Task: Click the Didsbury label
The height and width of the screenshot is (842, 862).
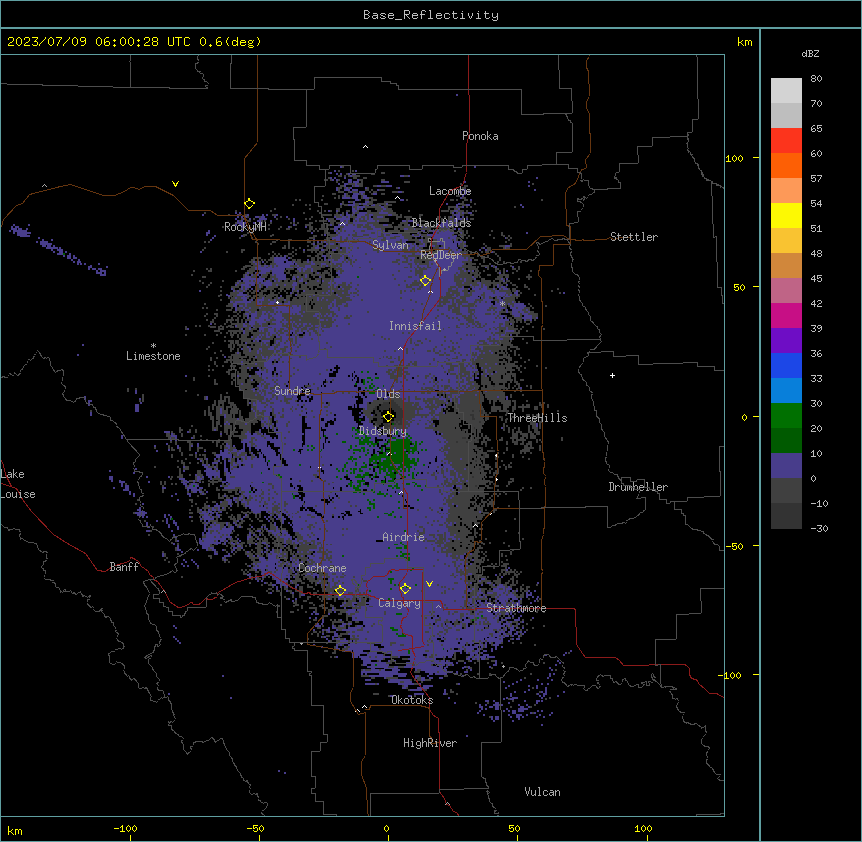Action: (x=383, y=431)
